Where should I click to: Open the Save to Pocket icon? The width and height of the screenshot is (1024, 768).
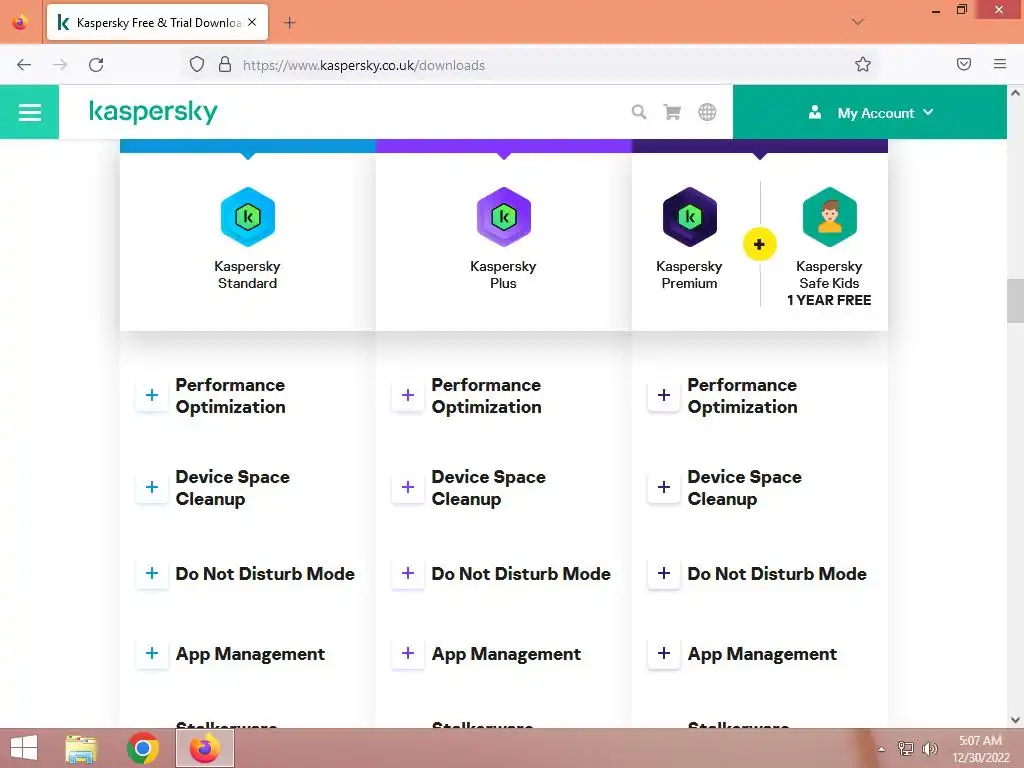click(x=964, y=64)
